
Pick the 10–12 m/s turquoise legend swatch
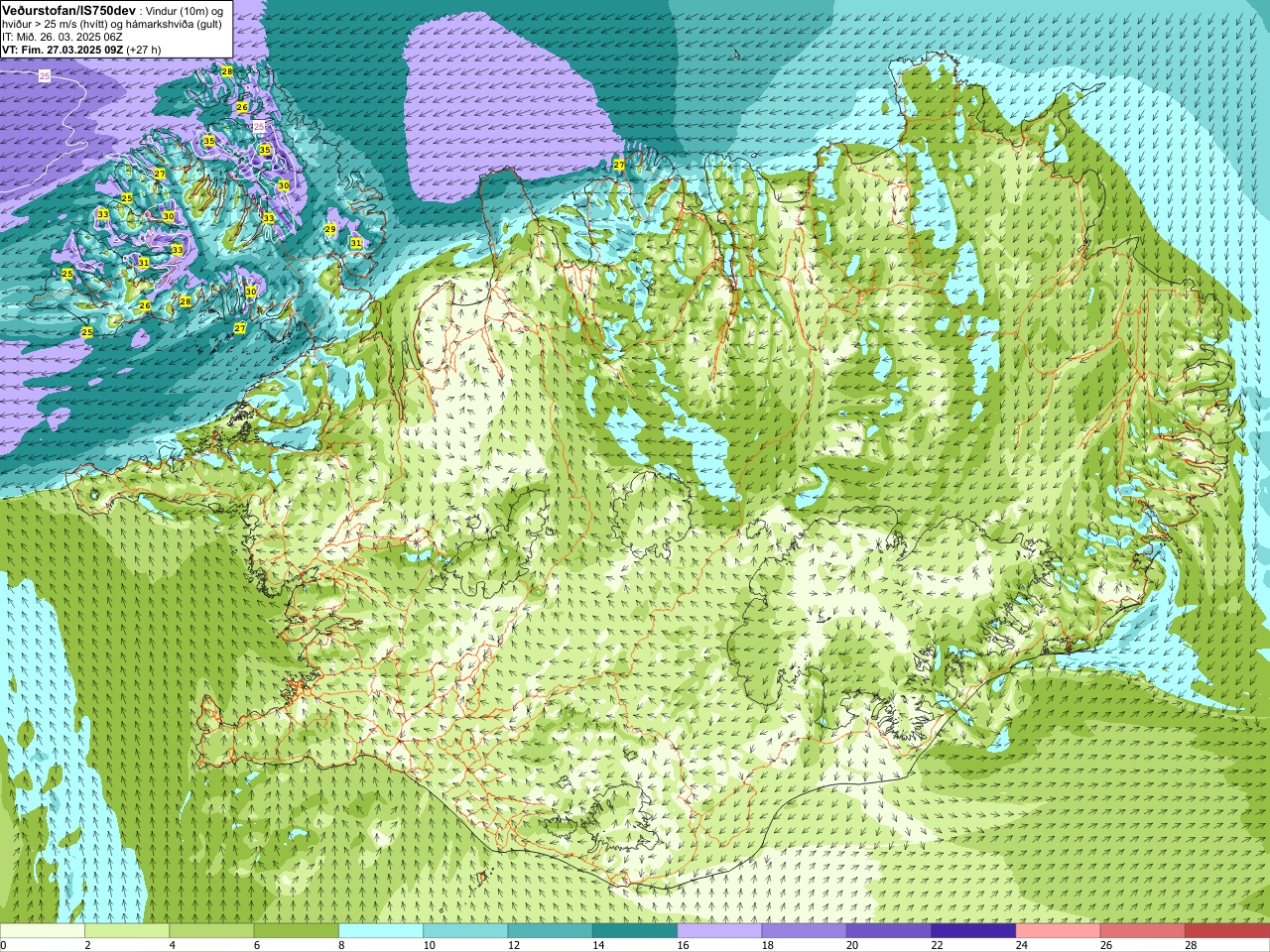point(465,931)
